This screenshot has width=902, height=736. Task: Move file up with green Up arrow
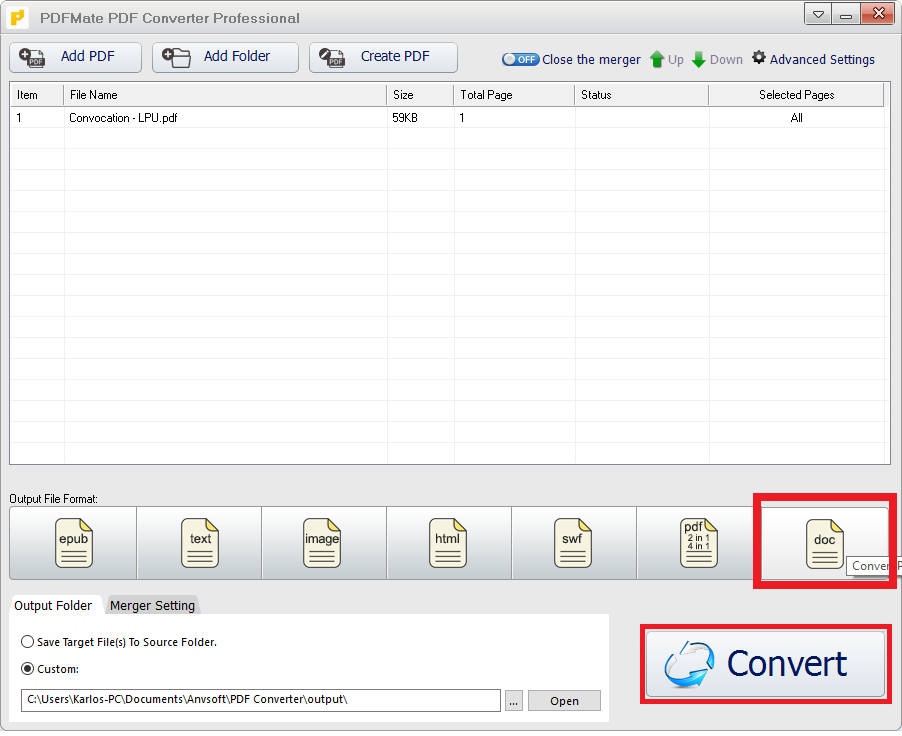click(667, 59)
